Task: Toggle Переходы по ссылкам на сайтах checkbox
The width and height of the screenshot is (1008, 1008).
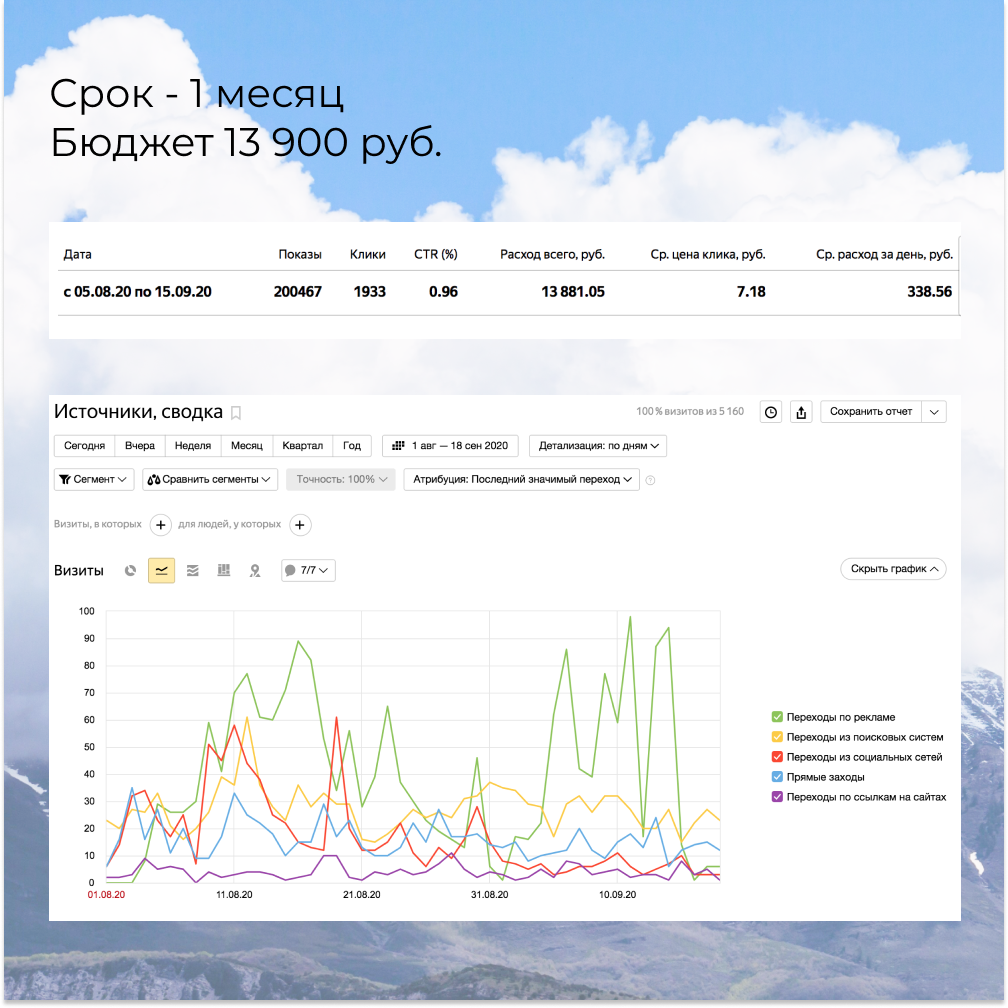Action: pyautogui.click(x=777, y=796)
